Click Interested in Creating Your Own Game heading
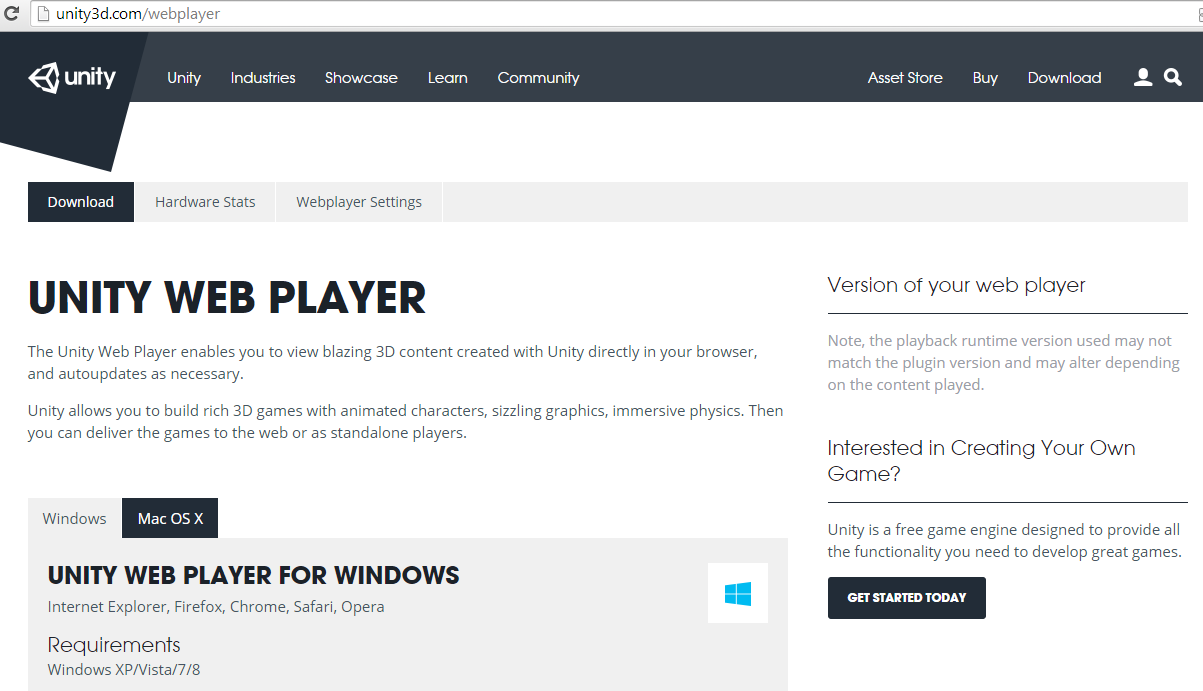The height and width of the screenshot is (691, 1203). tap(982, 461)
